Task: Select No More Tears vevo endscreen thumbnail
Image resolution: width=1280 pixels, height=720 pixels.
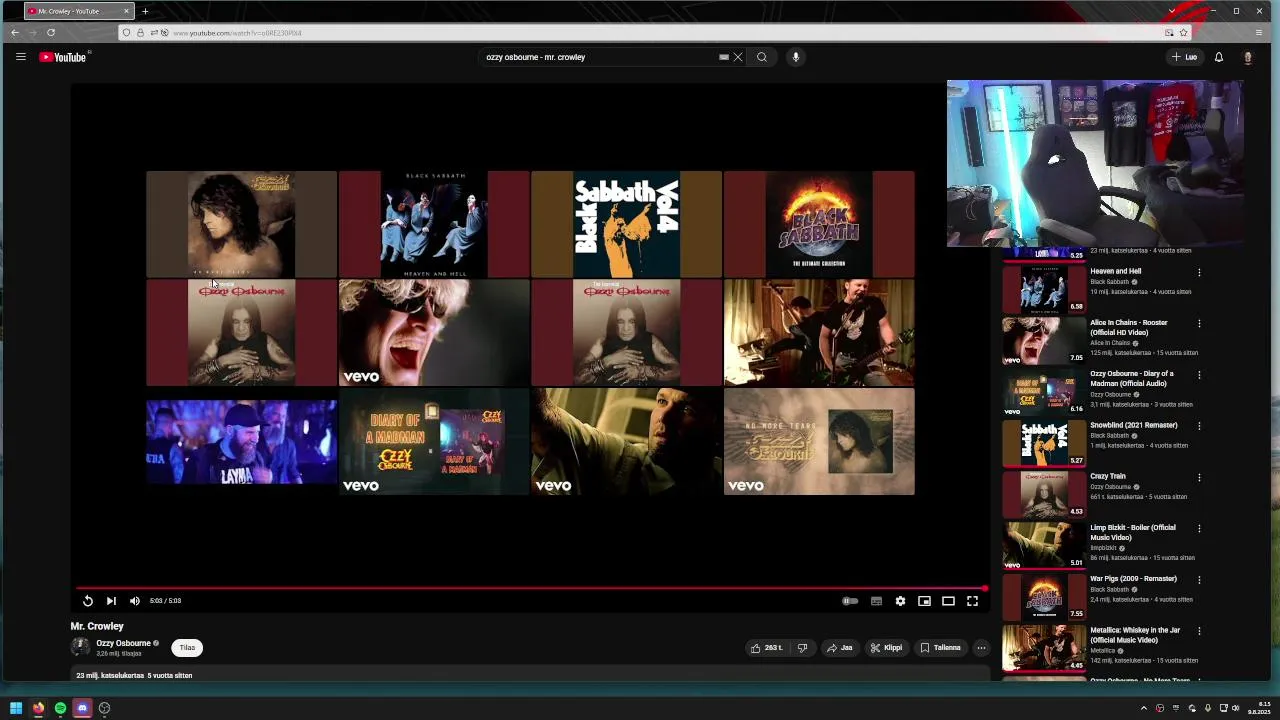Action: [819, 441]
